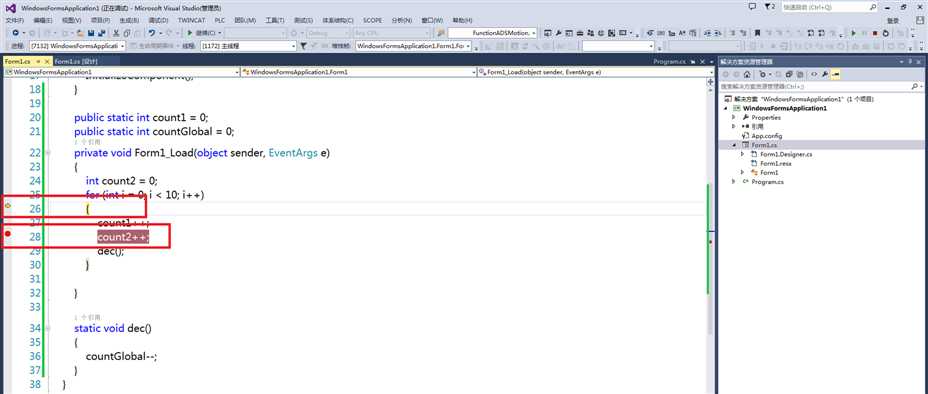928x394 pixels.
Task: Click the Continue (继续) debug button label
Action: tap(205, 33)
